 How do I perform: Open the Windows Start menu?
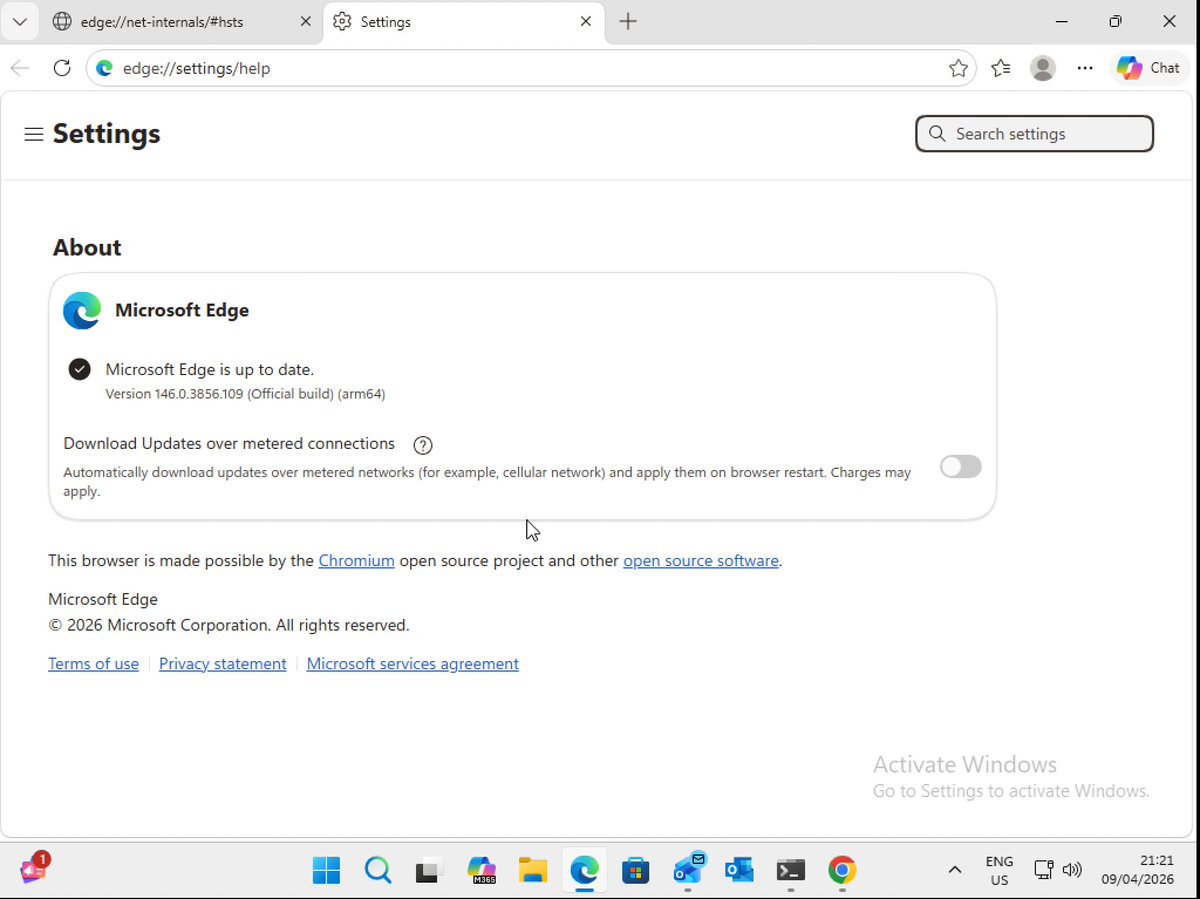[x=326, y=871]
